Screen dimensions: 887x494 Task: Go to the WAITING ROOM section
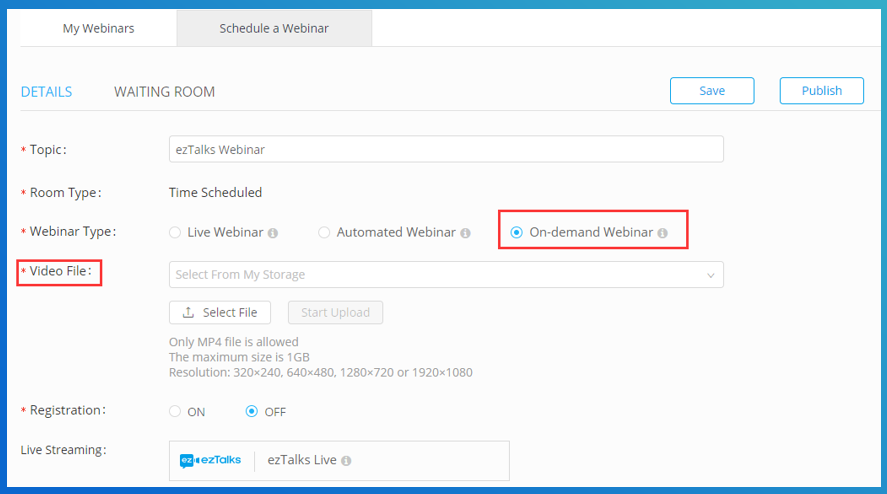point(165,92)
